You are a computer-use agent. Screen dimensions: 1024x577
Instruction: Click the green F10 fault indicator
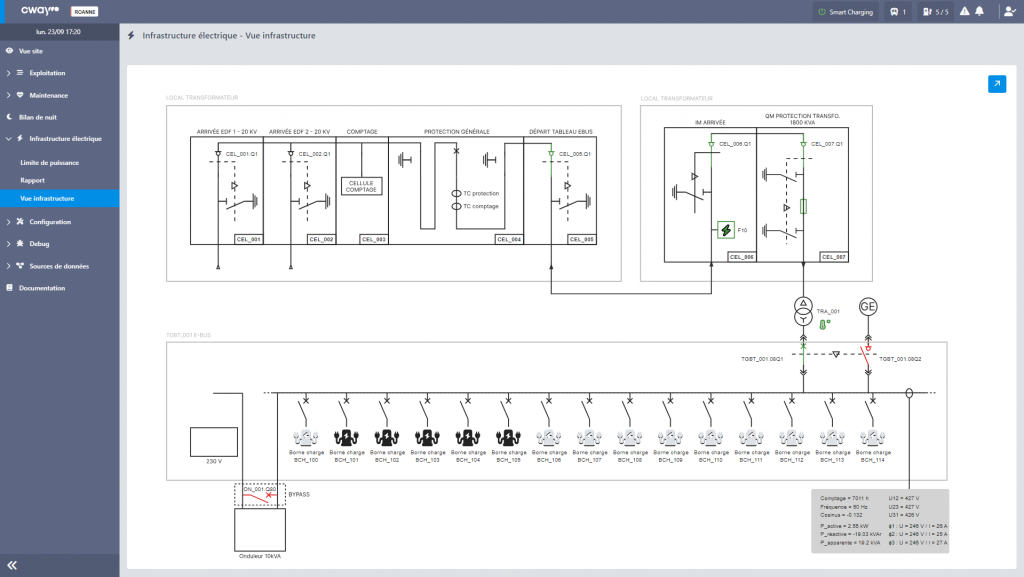(x=726, y=231)
